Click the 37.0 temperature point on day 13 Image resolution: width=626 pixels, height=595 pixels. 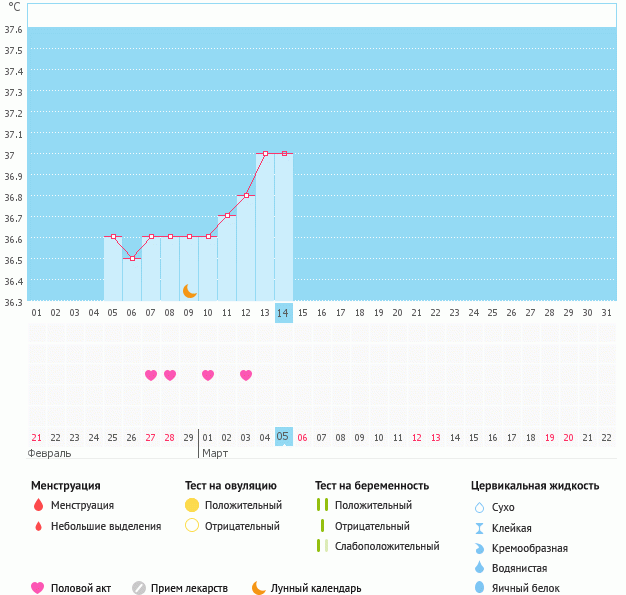pos(265,153)
